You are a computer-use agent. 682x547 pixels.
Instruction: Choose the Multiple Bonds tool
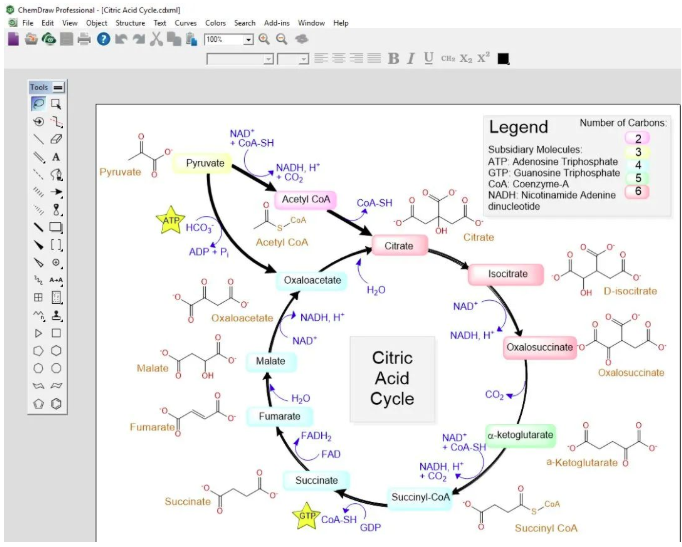pos(38,157)
